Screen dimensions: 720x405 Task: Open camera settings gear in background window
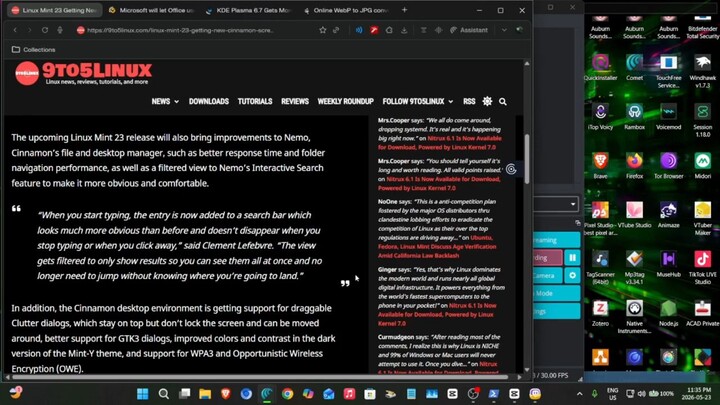point(572,276)
